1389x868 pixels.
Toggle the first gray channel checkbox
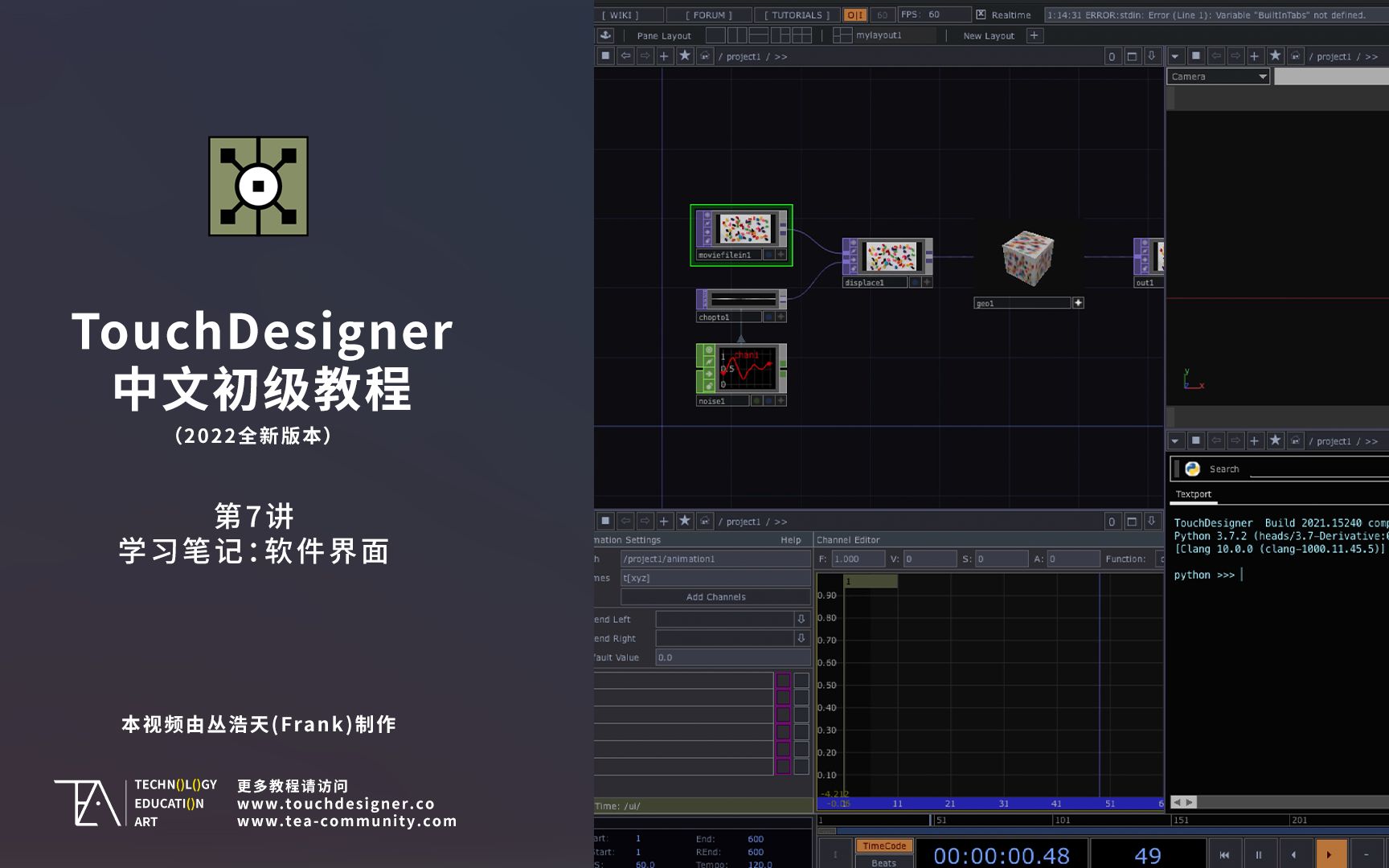point(801,680)
